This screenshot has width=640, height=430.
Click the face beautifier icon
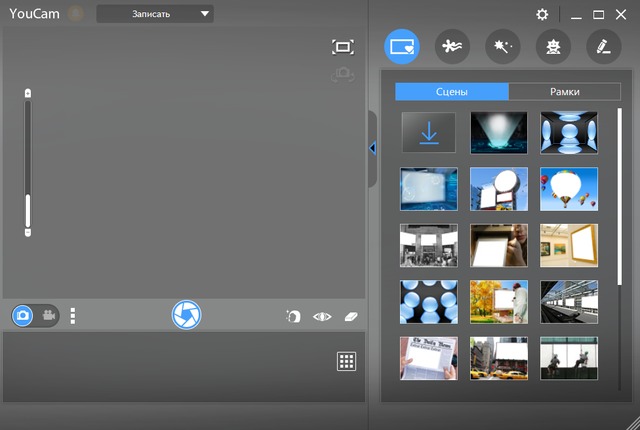pos(293,316)
